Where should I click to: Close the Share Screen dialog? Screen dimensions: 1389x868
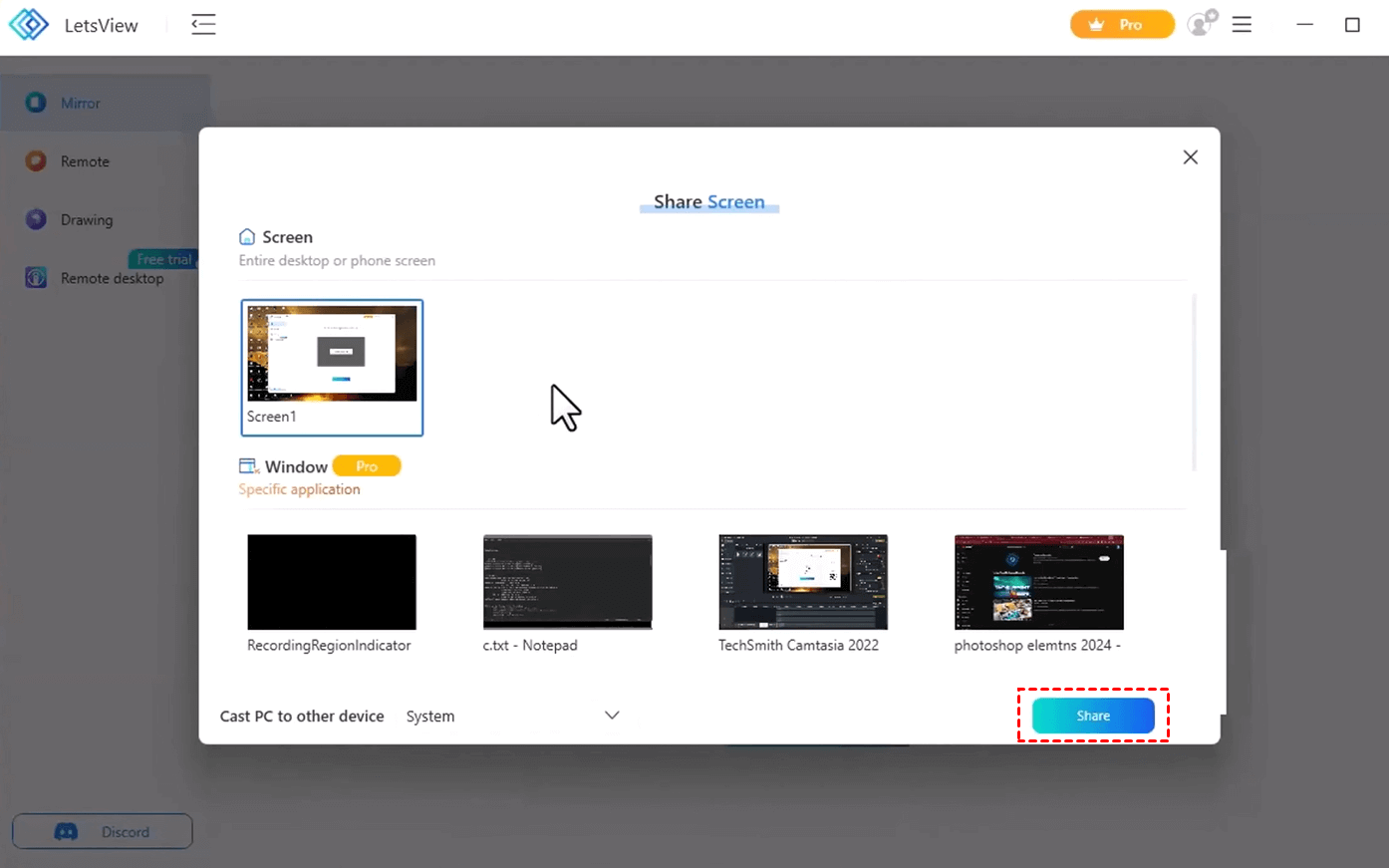click(1190, 157)
